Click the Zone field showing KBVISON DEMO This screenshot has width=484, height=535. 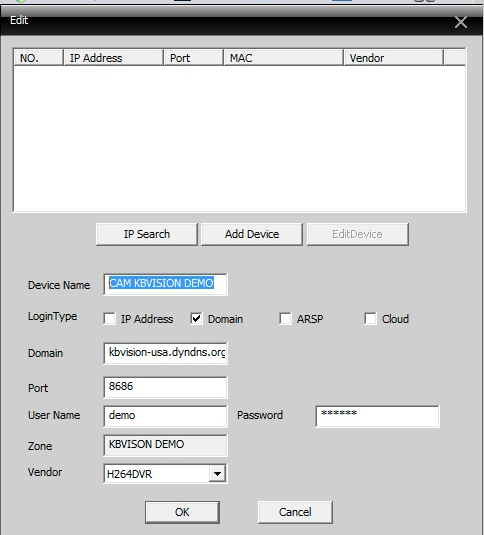(165, 445)
